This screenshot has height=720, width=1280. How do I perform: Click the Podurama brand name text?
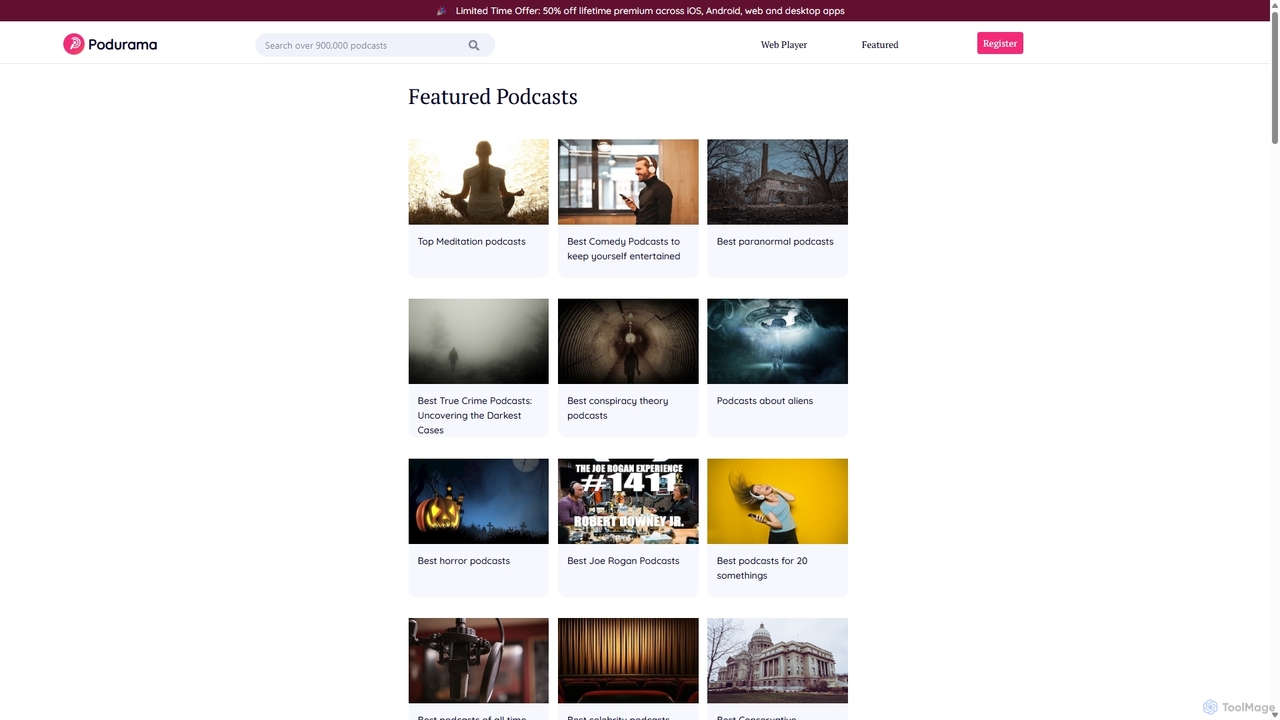coord(122,44)
